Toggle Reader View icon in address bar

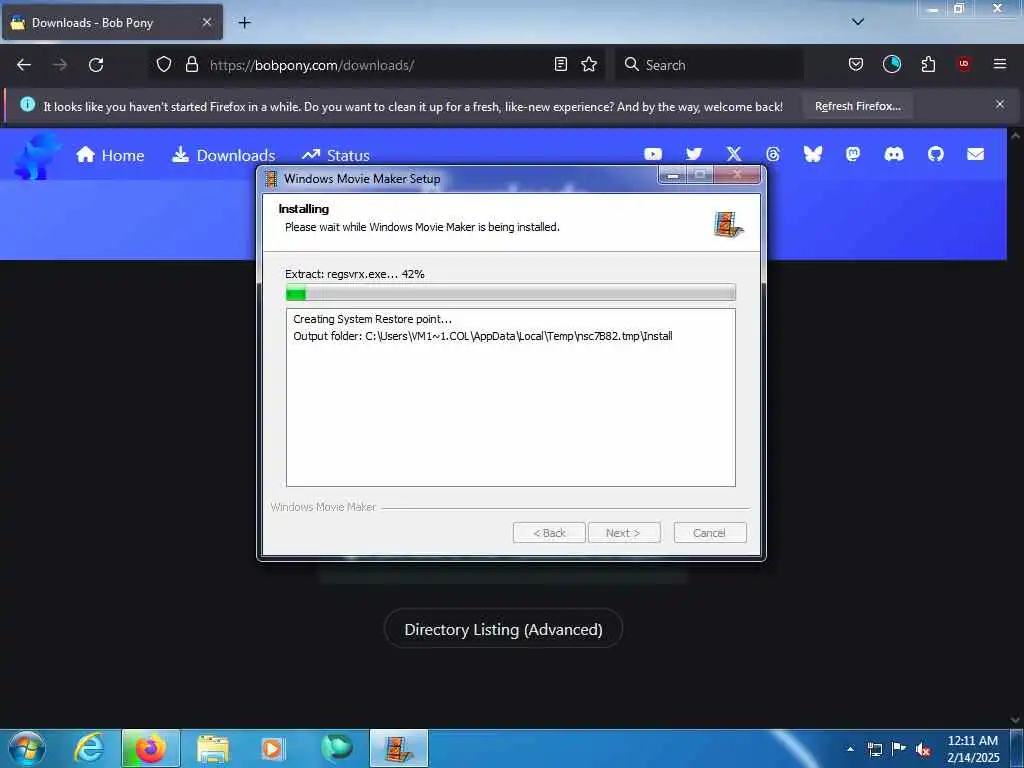[560, 64]
